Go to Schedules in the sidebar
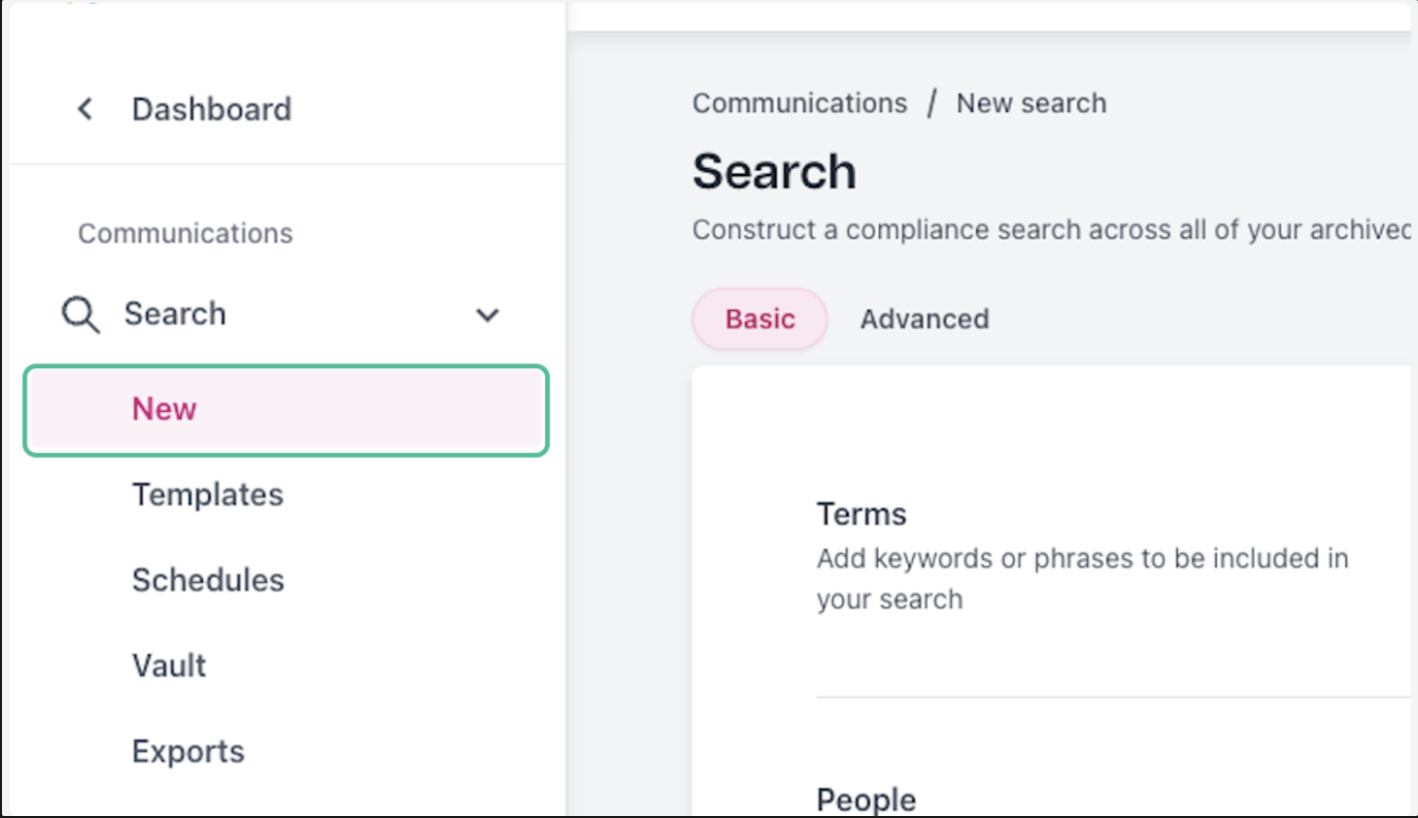Image resolution: width=1418 pixels, height=818 pixels. [x=208, y=580]
